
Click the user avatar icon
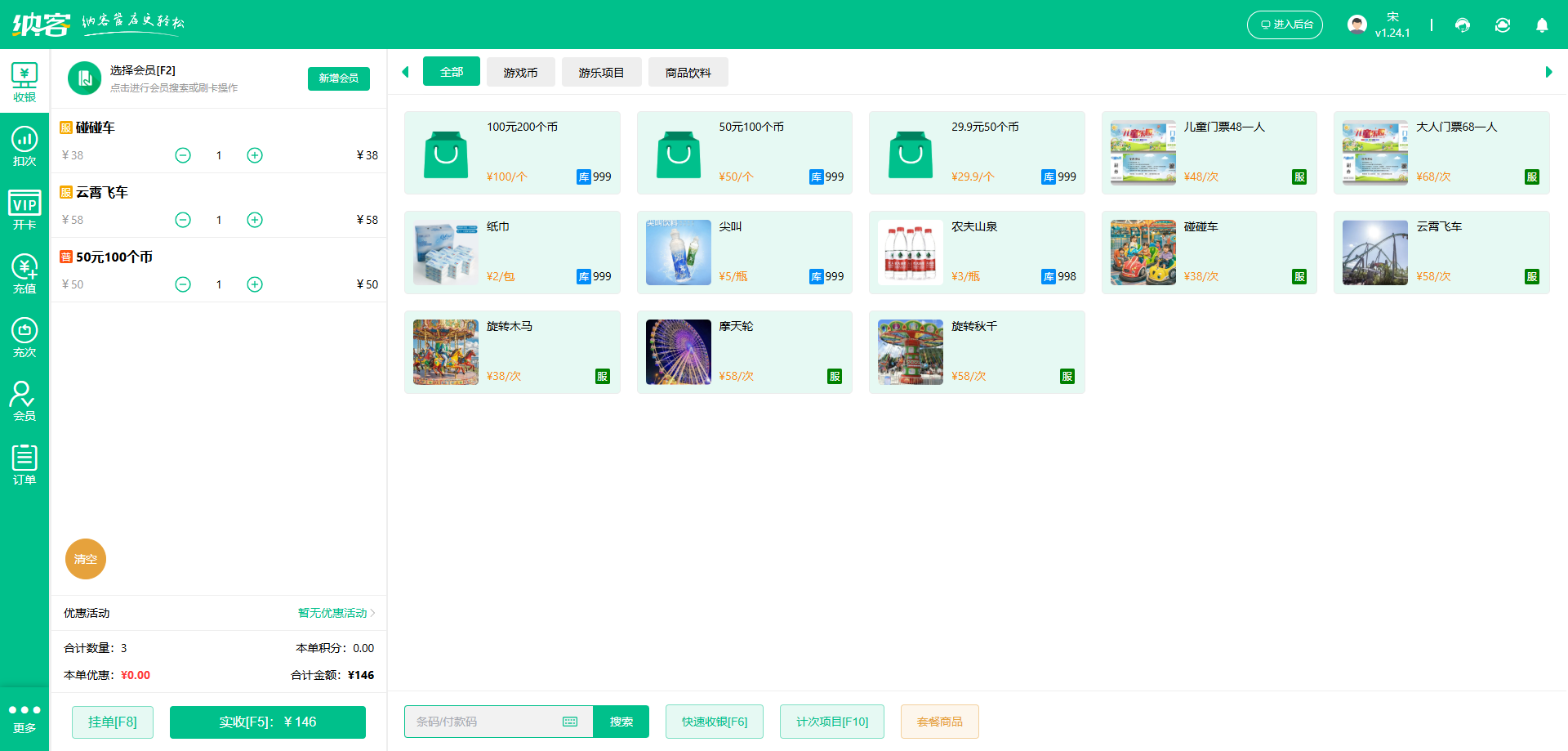(1357, 25)
